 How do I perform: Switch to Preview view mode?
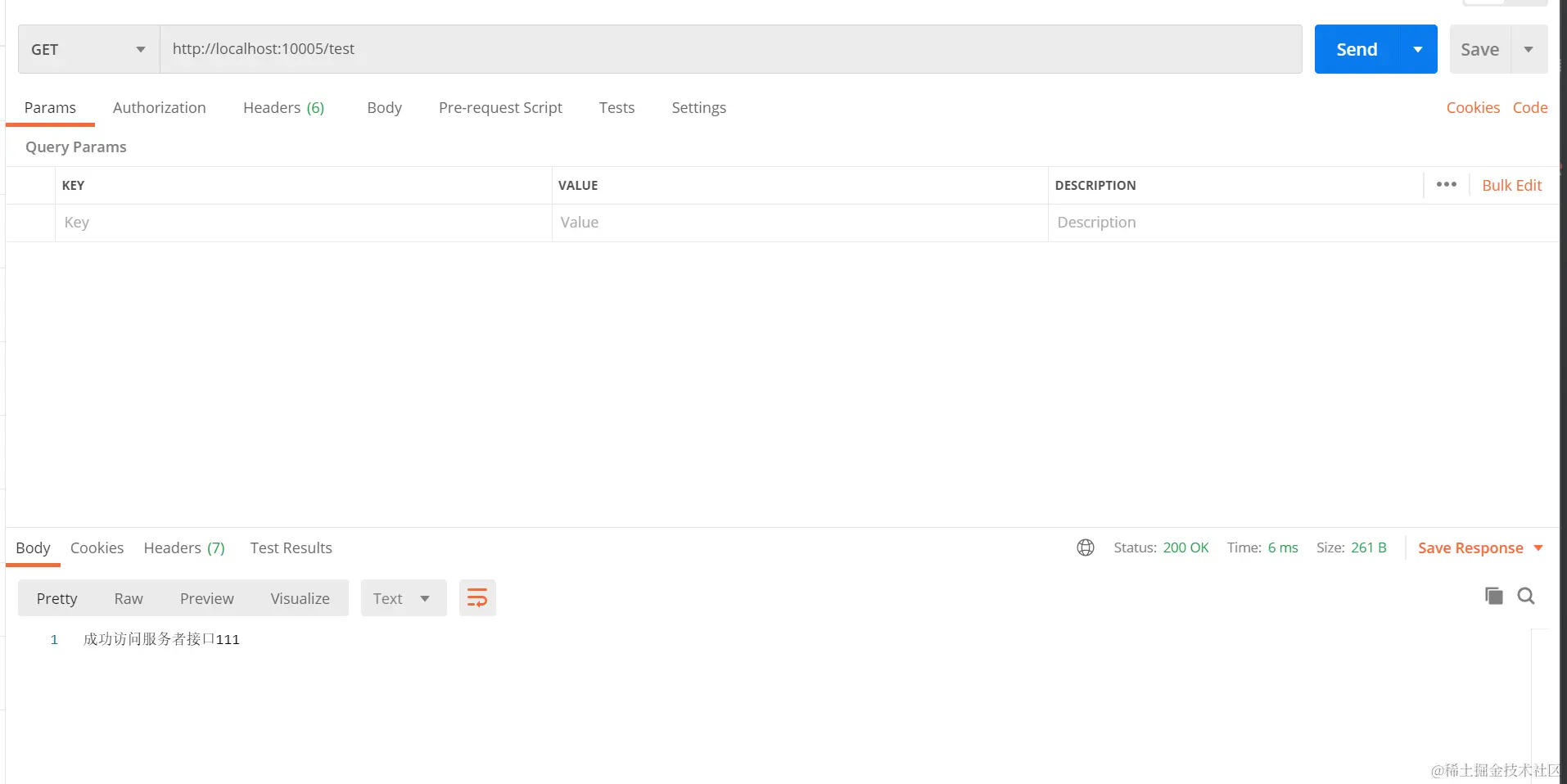pyautogui.click(x=206, y=598)
